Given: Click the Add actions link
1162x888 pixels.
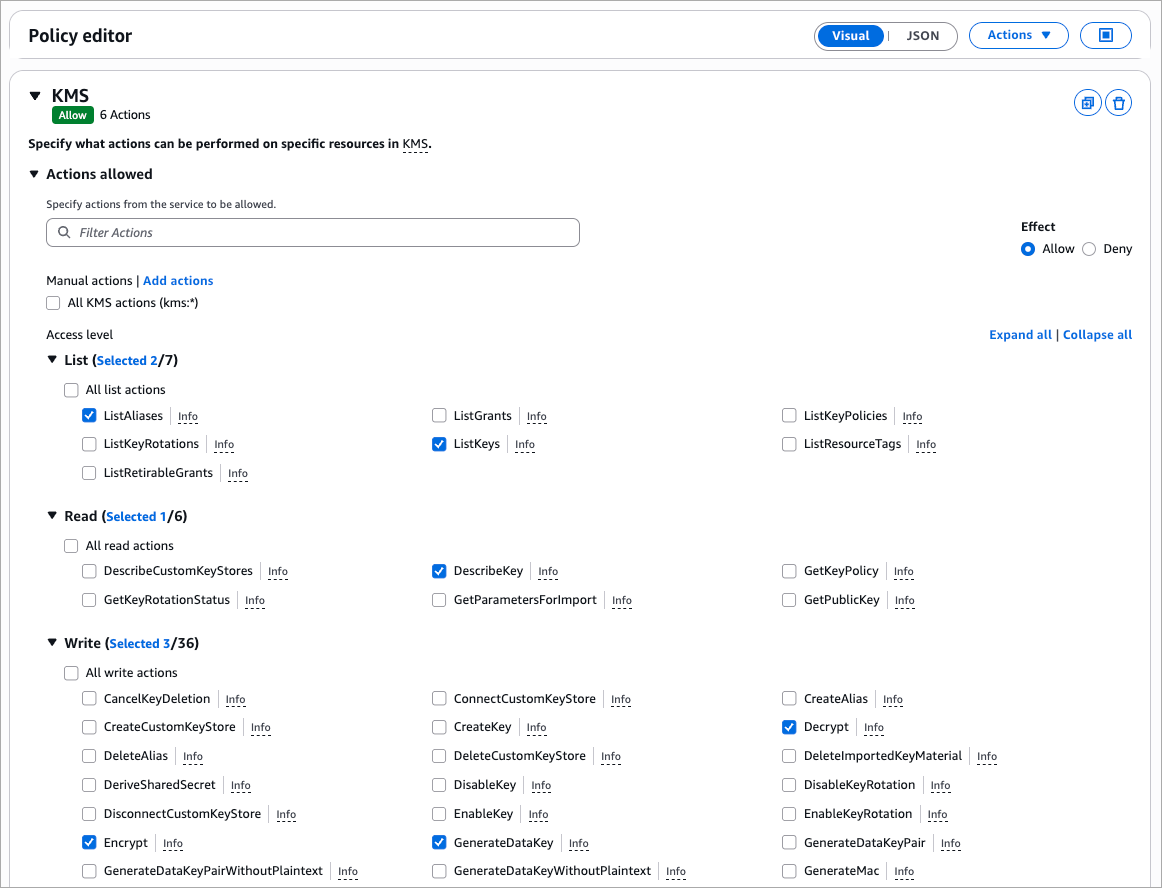Looking at the screenshot, I should 178,280.
